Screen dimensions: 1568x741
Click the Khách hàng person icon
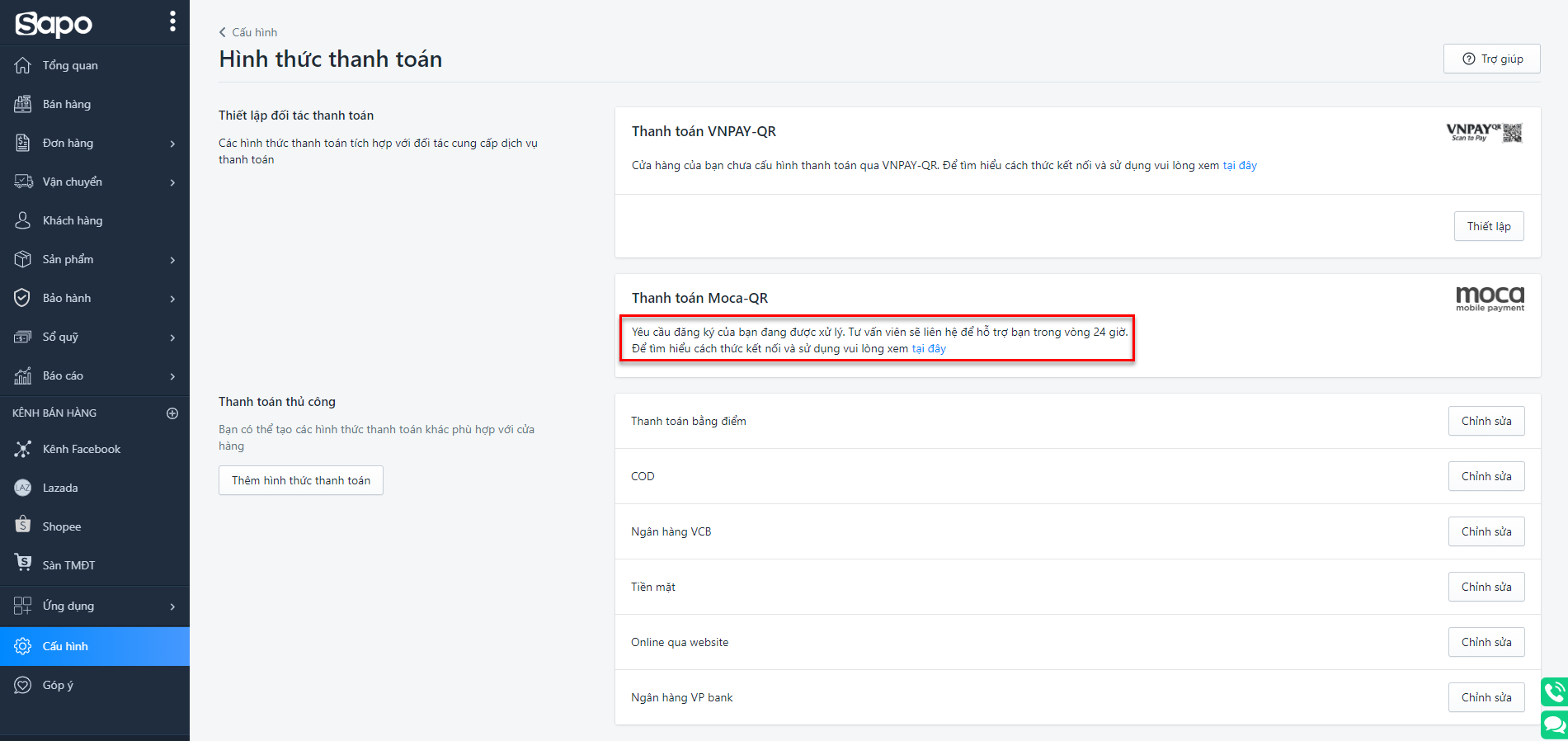coord(23,220)
